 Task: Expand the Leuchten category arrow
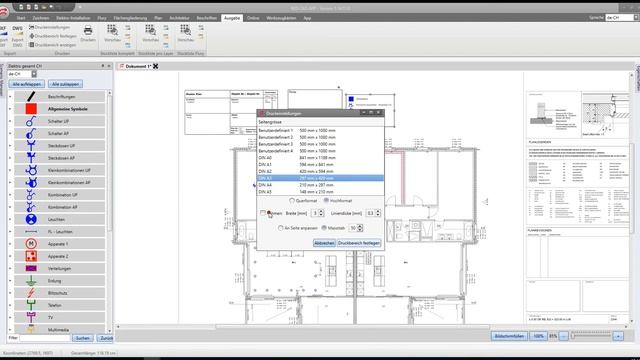click(10, 219)
